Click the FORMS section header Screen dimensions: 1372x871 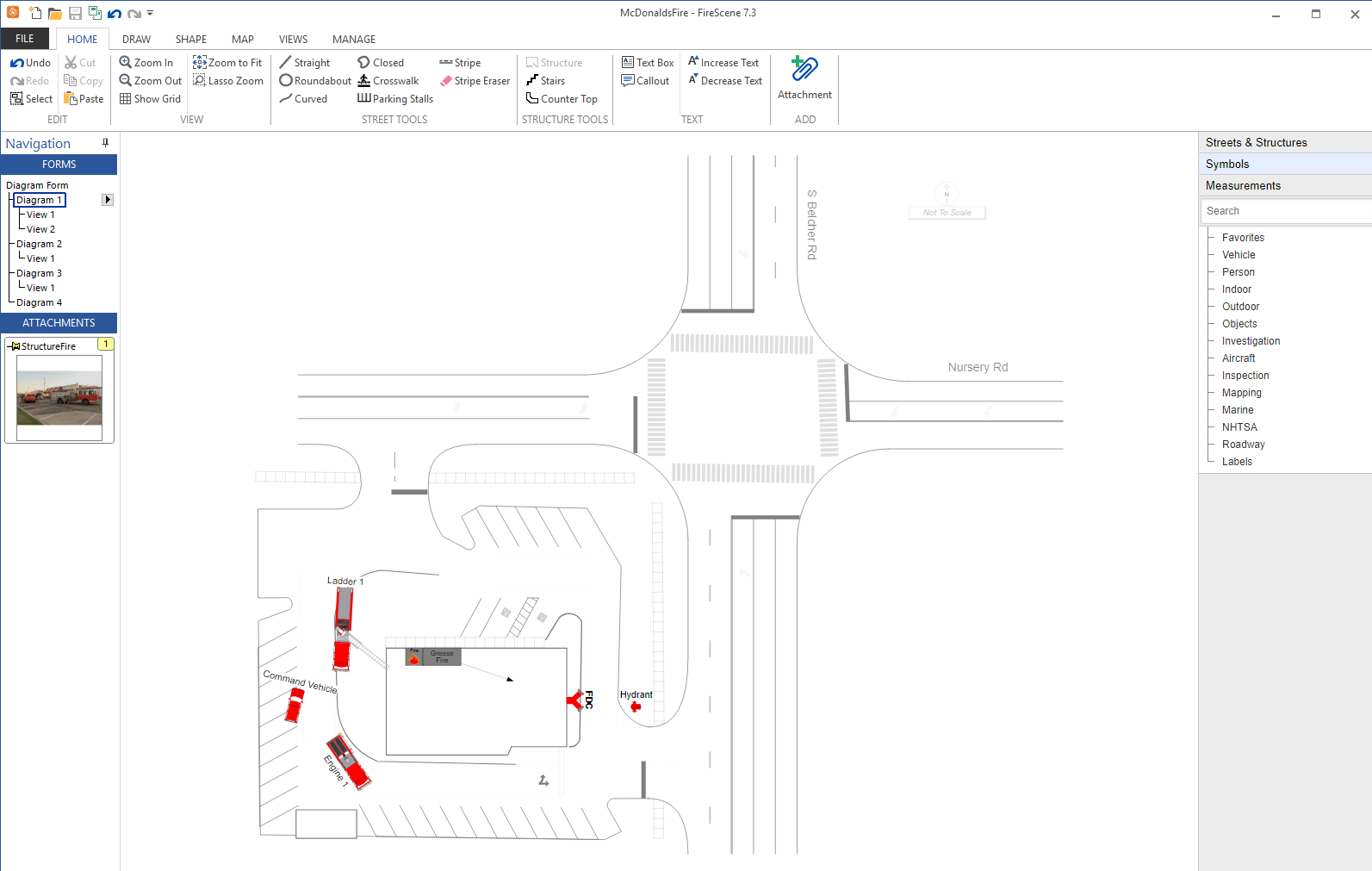coord(59,165)
